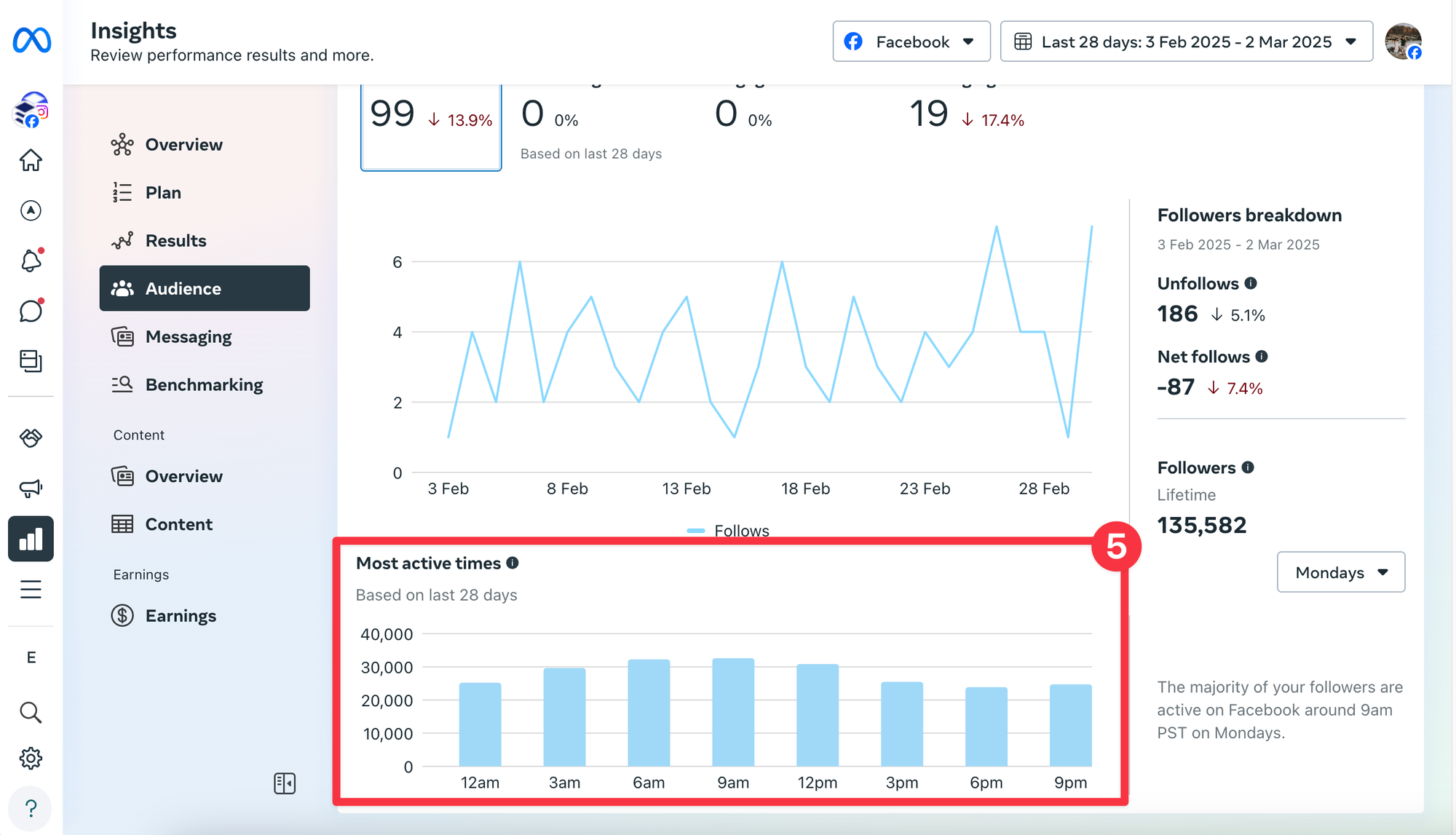Image resolution: width=1456 pixels, height=835 pixels.
Task: Open the inbox chat bubble icon
Action: 31,311
